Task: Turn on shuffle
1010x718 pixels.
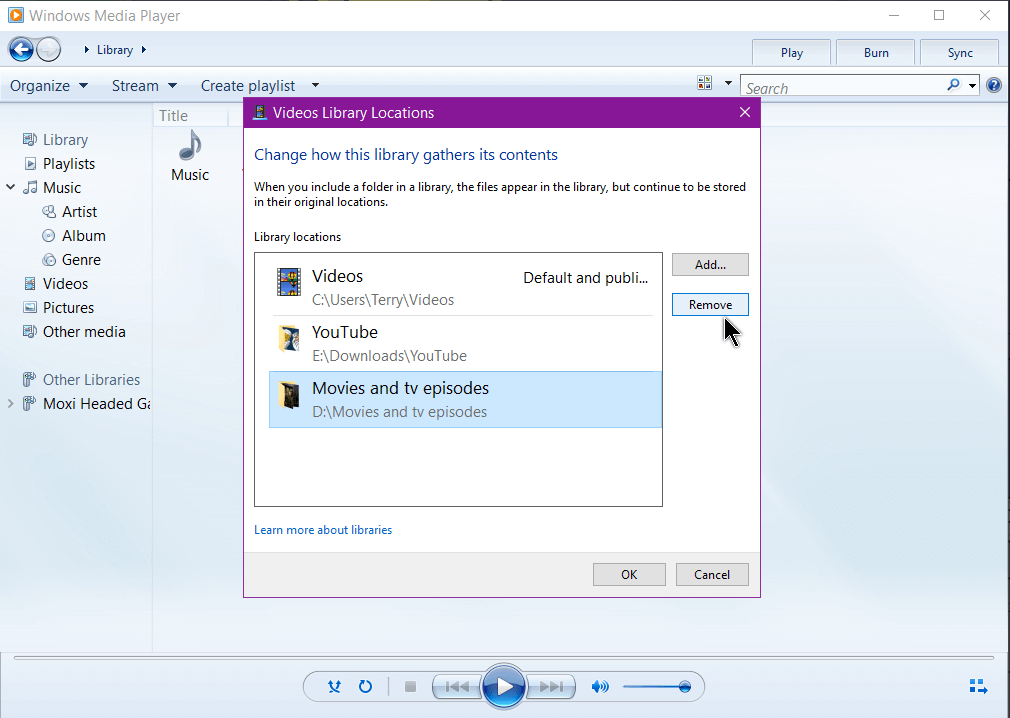Action: [x=334, y=686]
